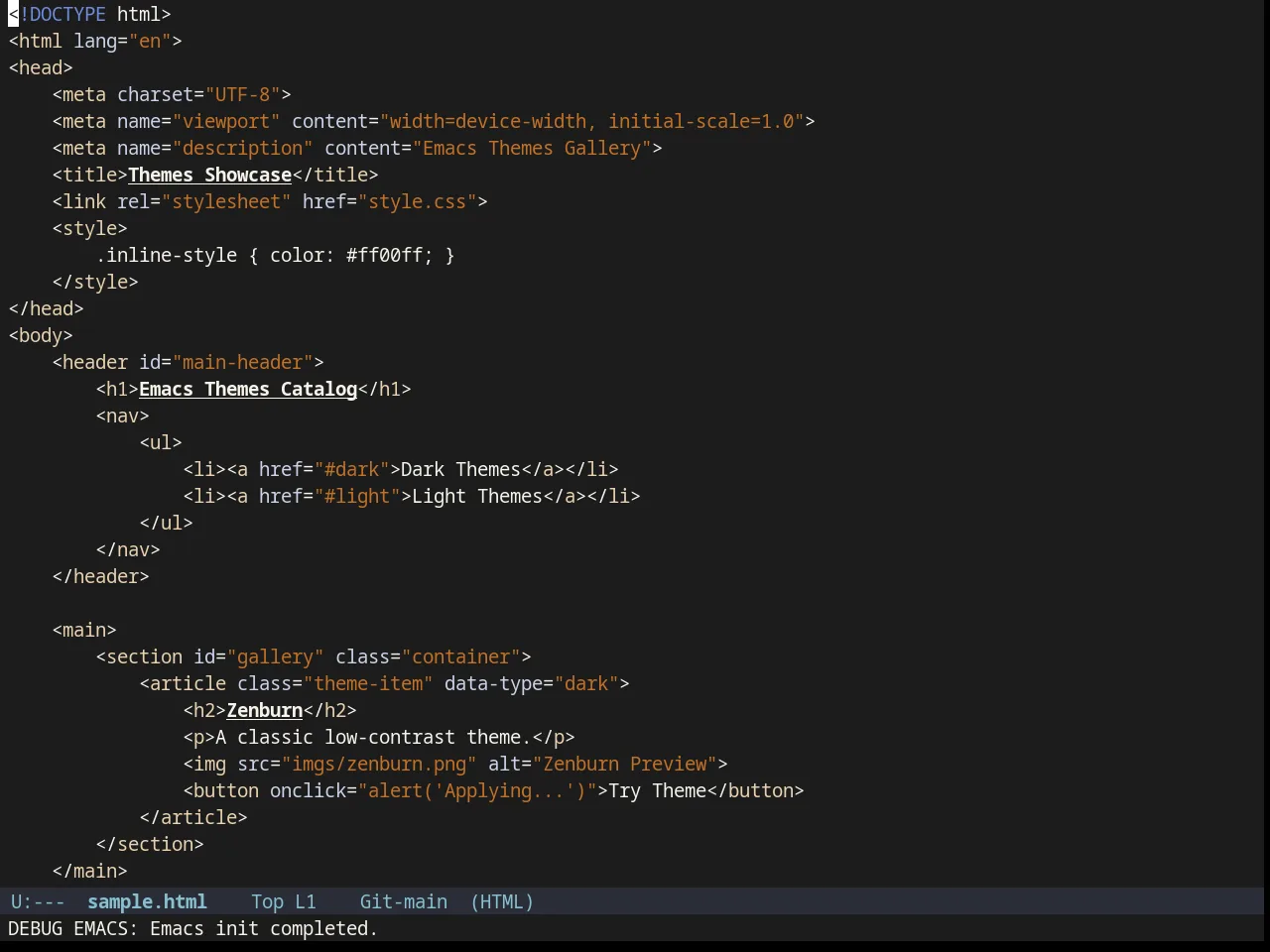The height and width of the screenshot is (952, 1270).
Task: Click the "description" meta name value
Action: click(x=243, y=148)
